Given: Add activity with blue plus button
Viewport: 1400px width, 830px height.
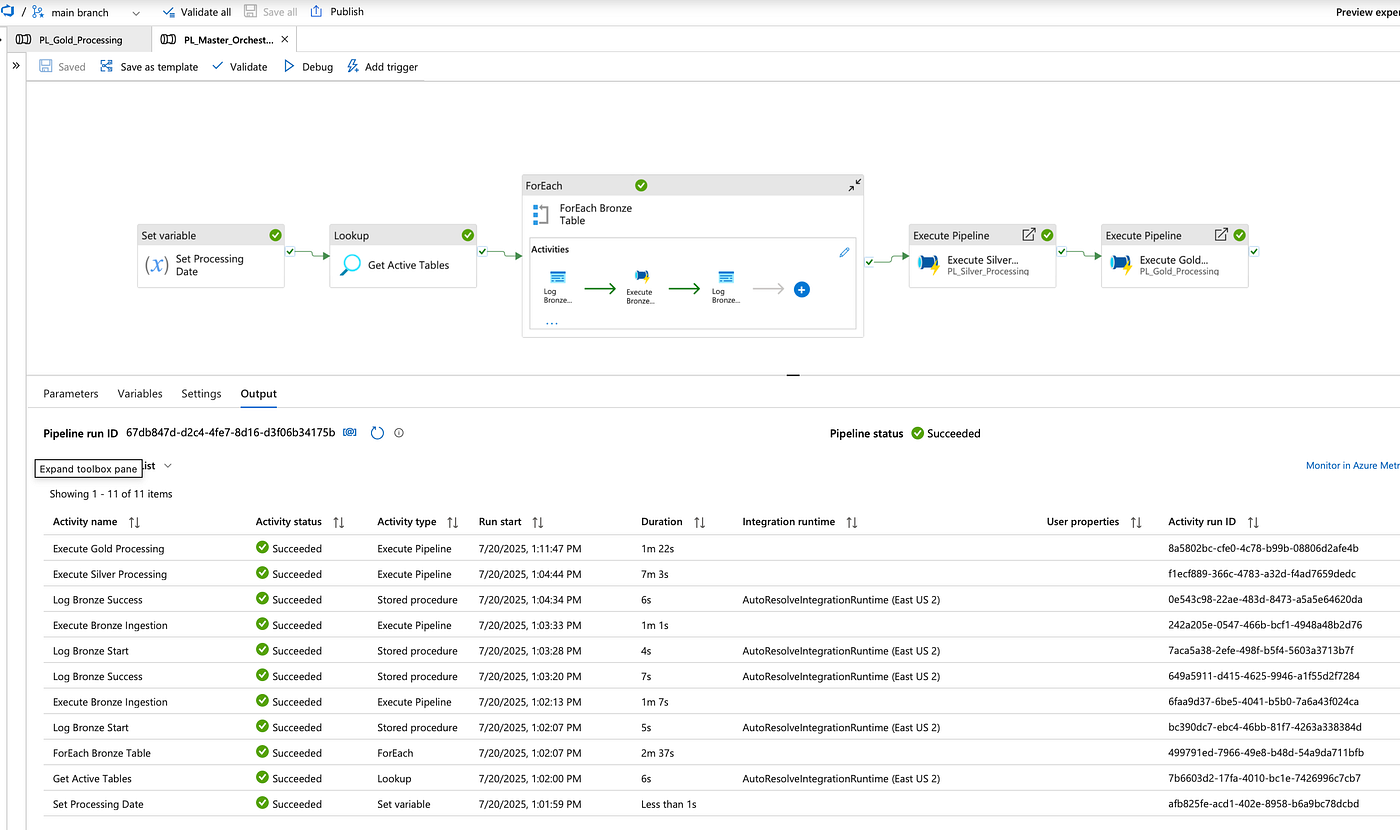Looking at the screenshot, I should click(x=801, y=289).
